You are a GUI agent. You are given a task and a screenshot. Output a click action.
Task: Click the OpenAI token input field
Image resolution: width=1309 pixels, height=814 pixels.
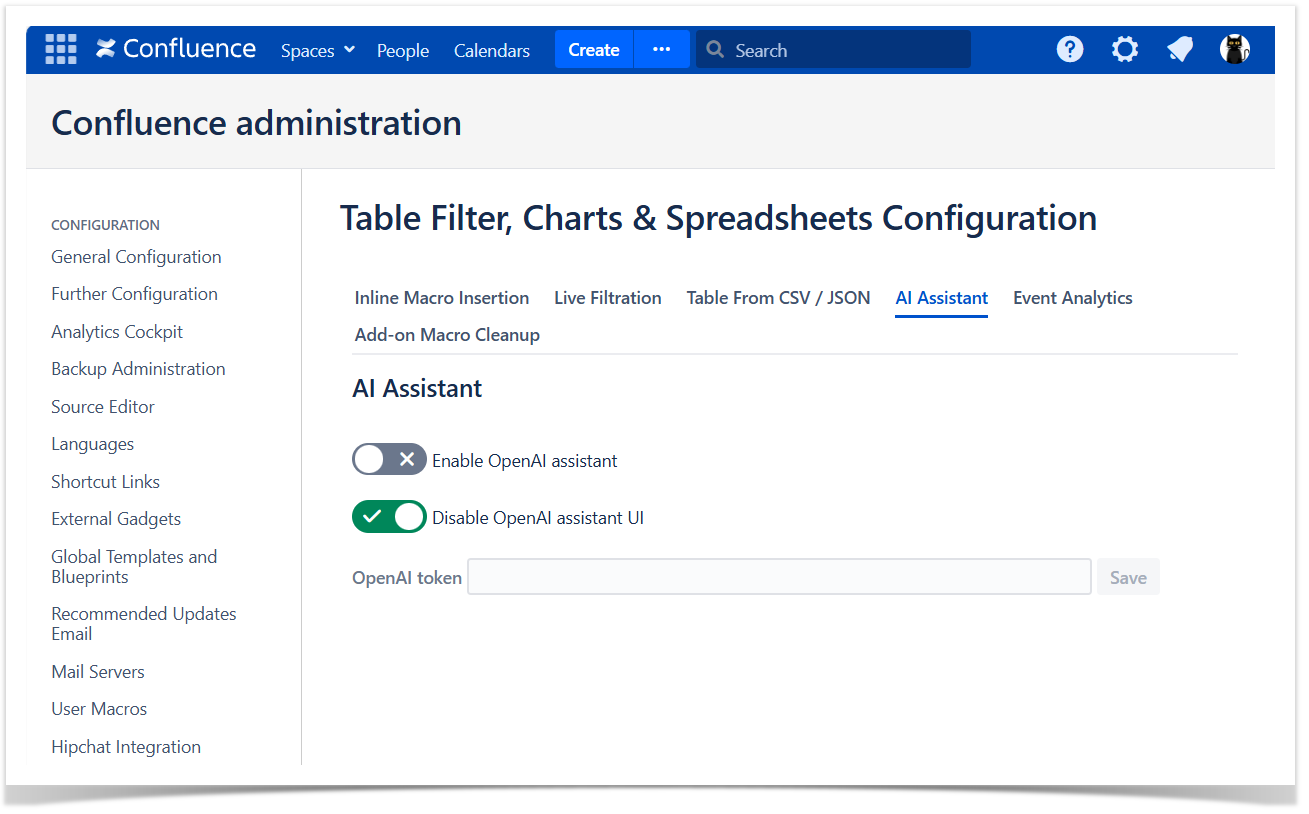click(x=779, y=577)
